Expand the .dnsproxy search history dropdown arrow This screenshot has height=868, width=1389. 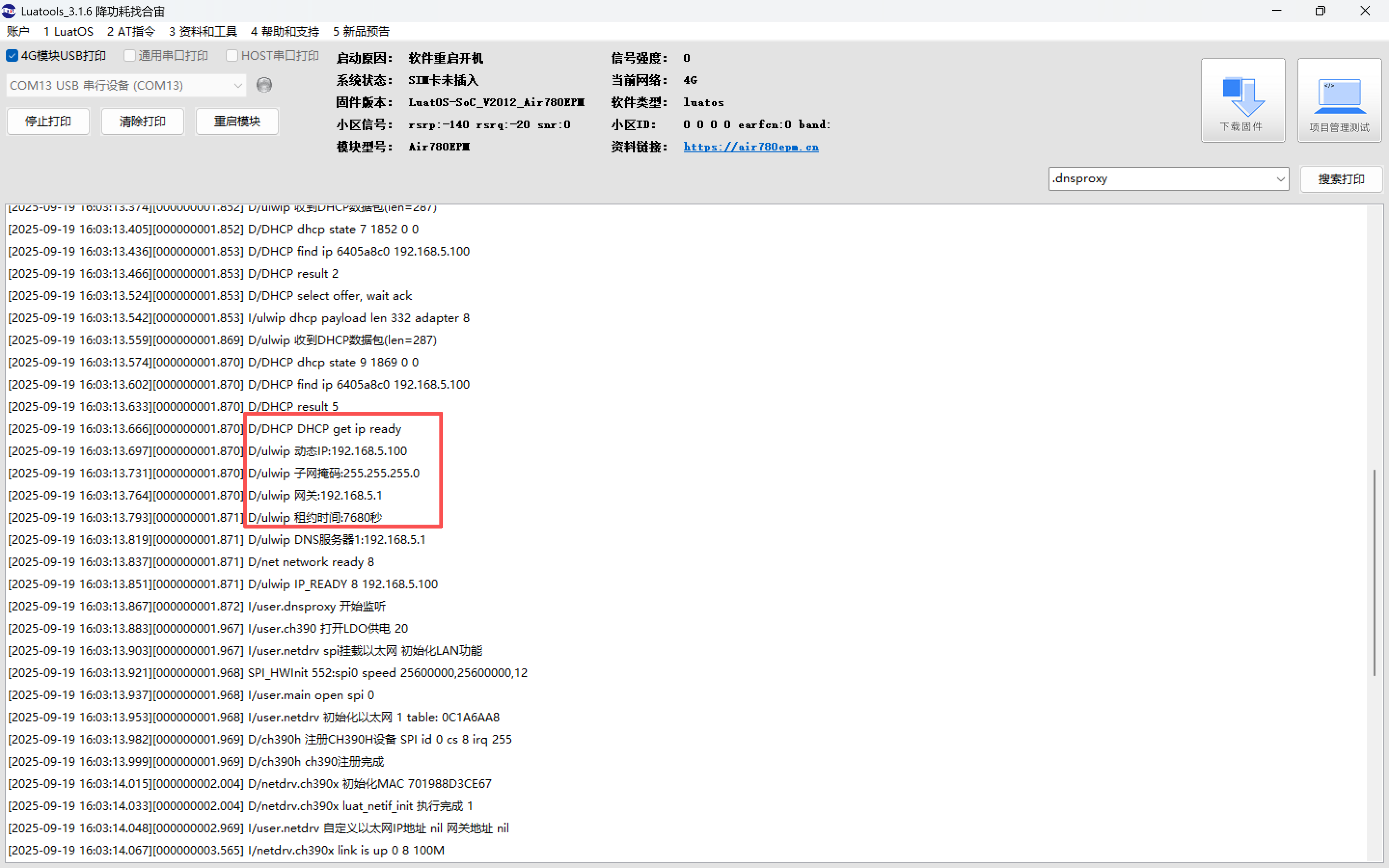click(x=1280, y=179)
